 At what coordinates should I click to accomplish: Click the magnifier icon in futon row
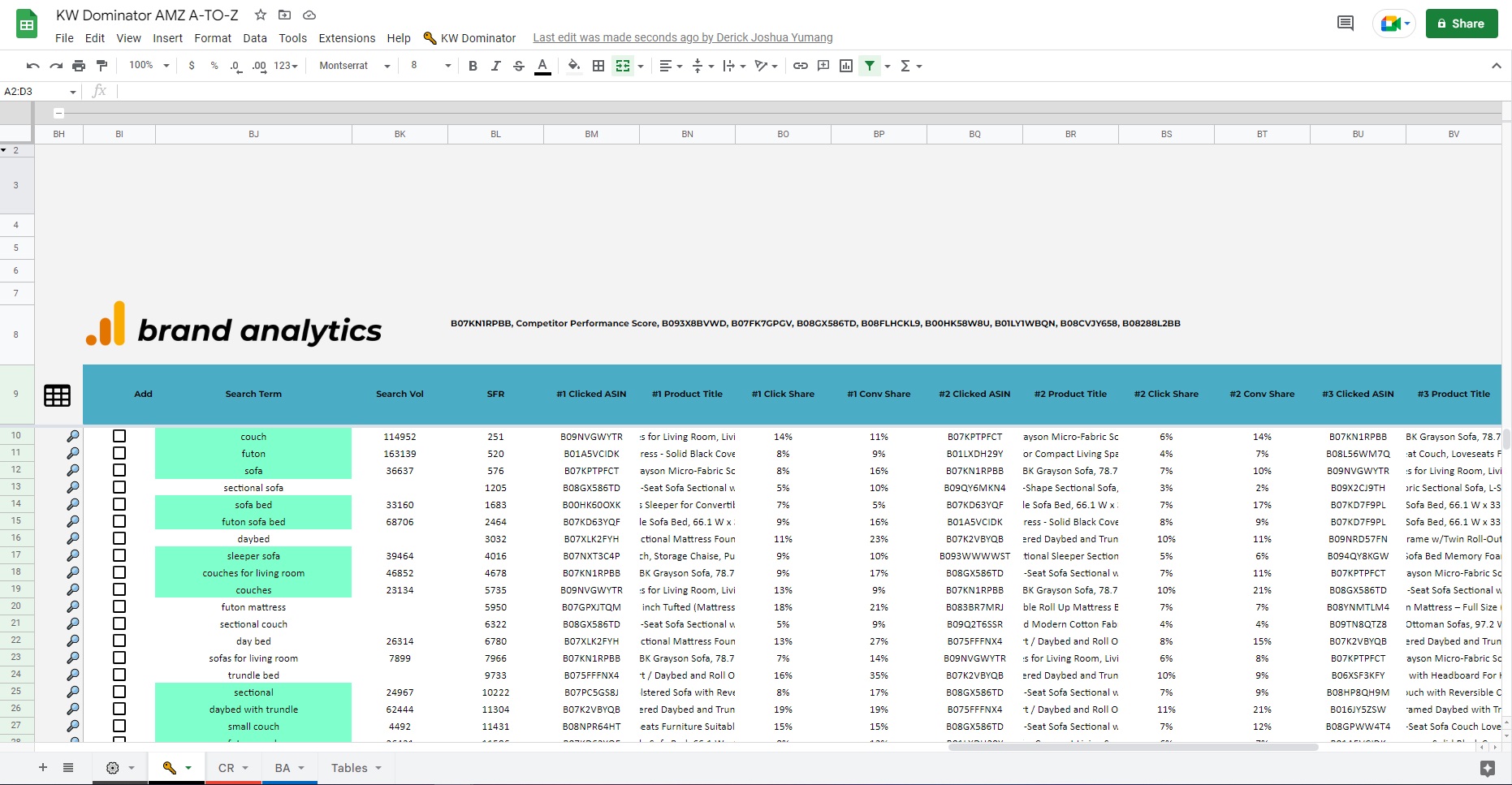click(x=73, y=453)
